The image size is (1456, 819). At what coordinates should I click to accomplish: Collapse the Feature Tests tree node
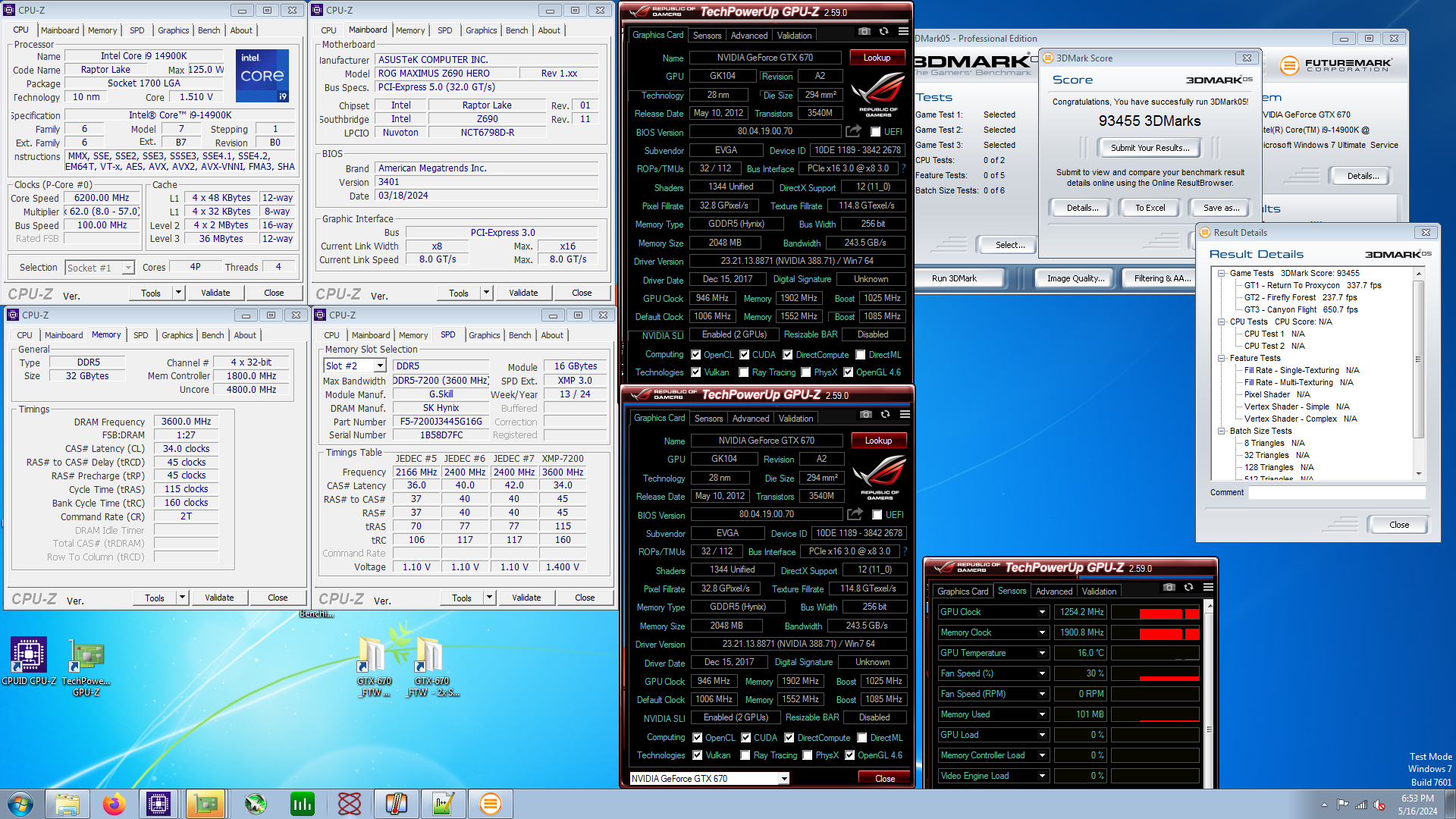1222,359
